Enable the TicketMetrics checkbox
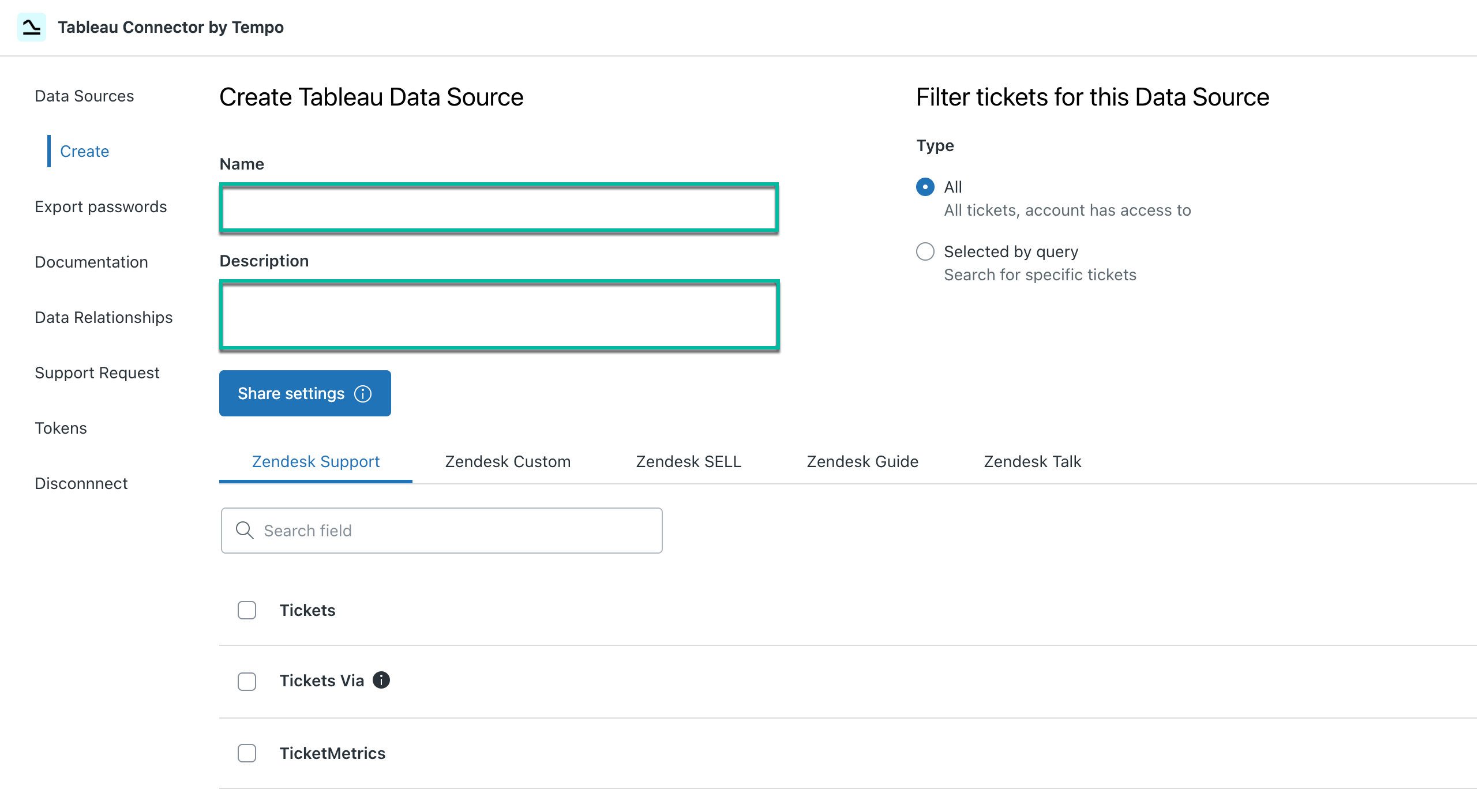This screenshot has width=1478, height=812. [x=246, y=753]
